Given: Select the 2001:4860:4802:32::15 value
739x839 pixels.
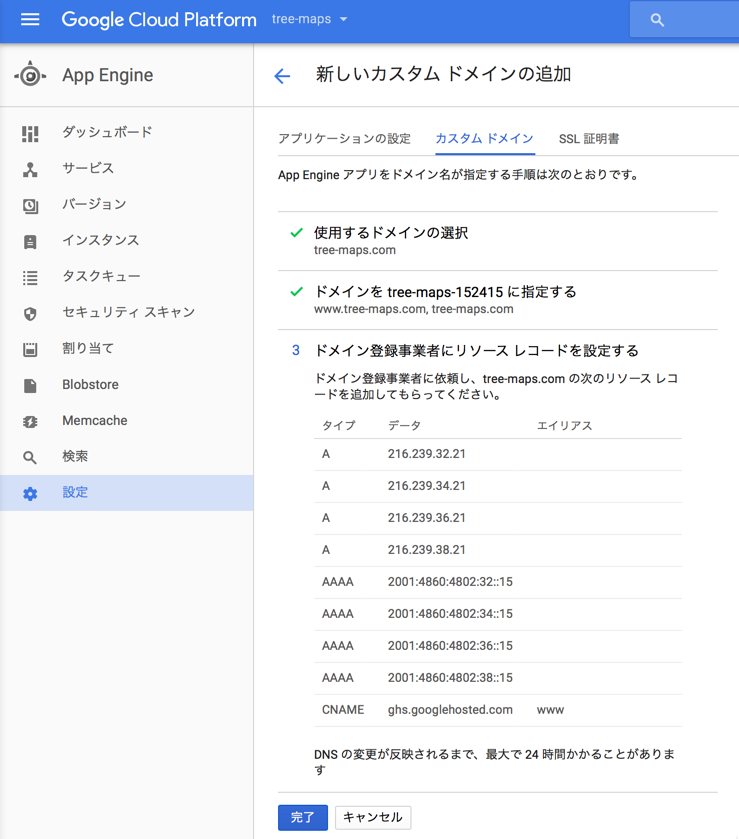Looking at the screenshot, I should 450,582.
